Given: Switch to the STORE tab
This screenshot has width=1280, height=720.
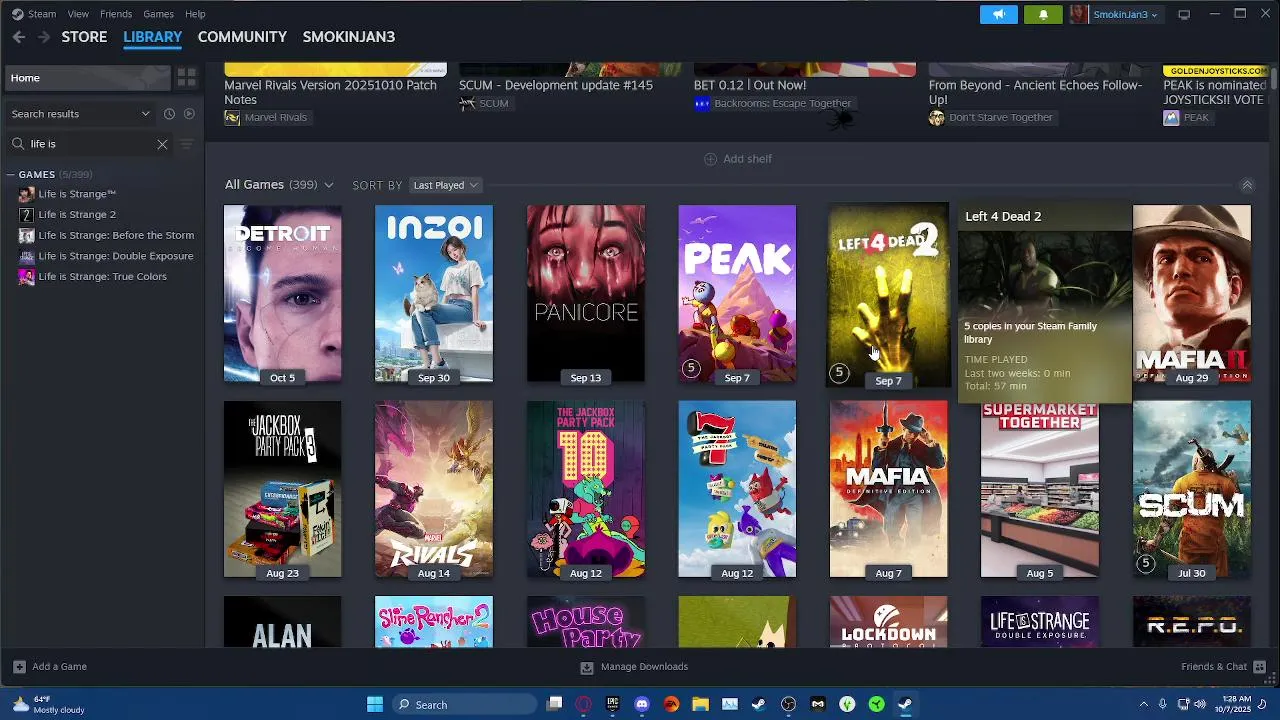Looking at the screenshot, I should pos(84,37).
